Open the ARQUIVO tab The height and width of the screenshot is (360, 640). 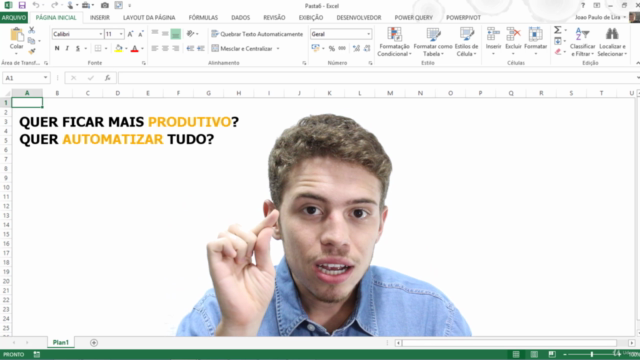[14, 18]
